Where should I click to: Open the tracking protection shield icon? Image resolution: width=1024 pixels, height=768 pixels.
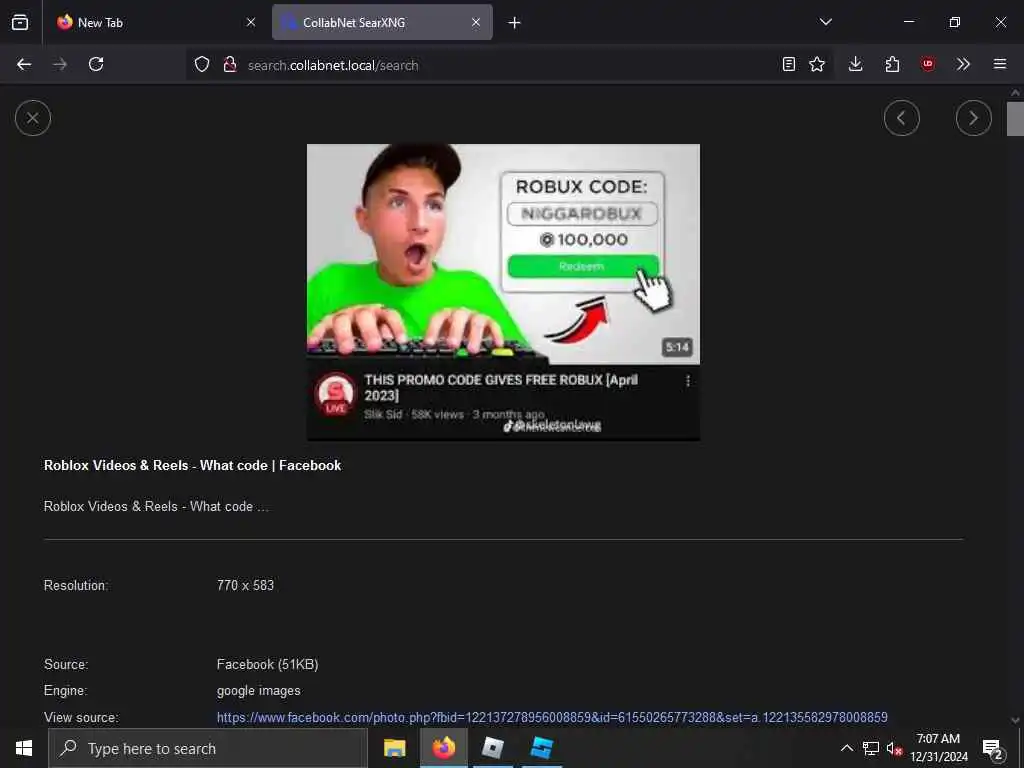point(202,65)
